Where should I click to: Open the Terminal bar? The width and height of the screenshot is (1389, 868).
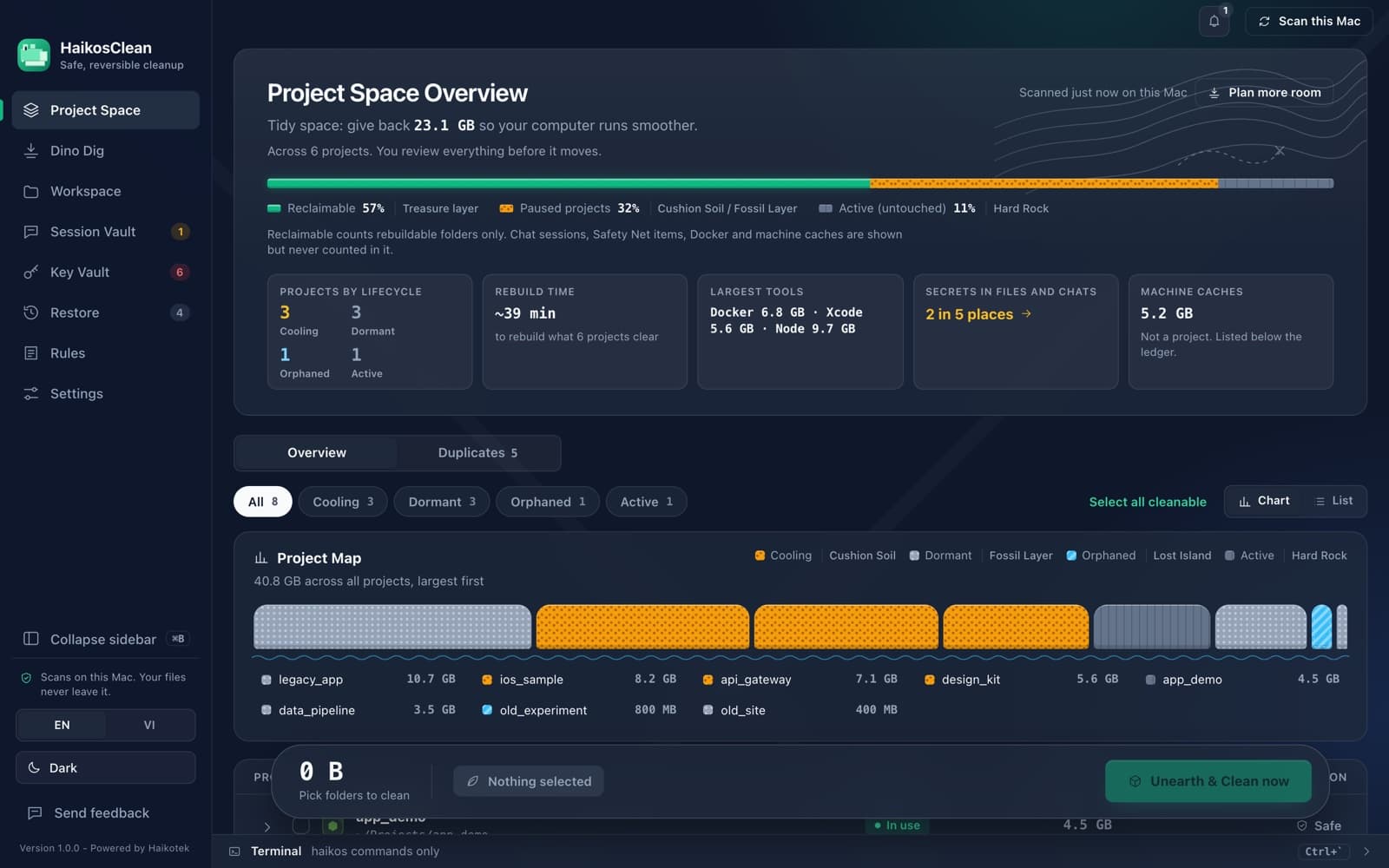click(x=800, y=851)
